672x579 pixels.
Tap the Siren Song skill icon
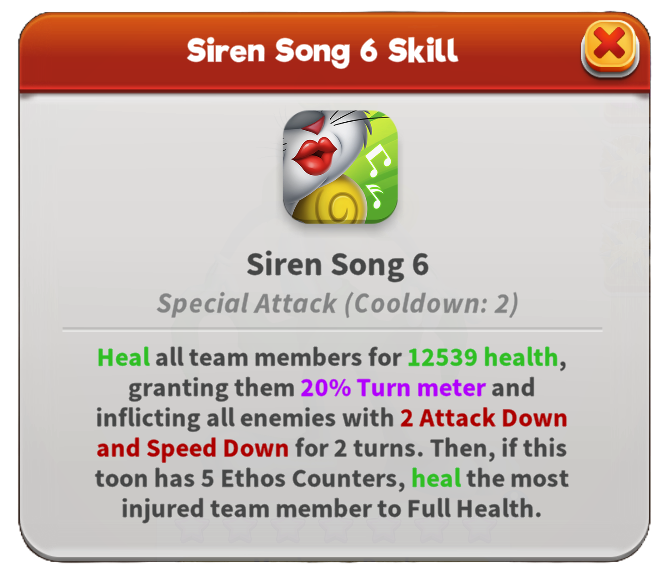340,167
